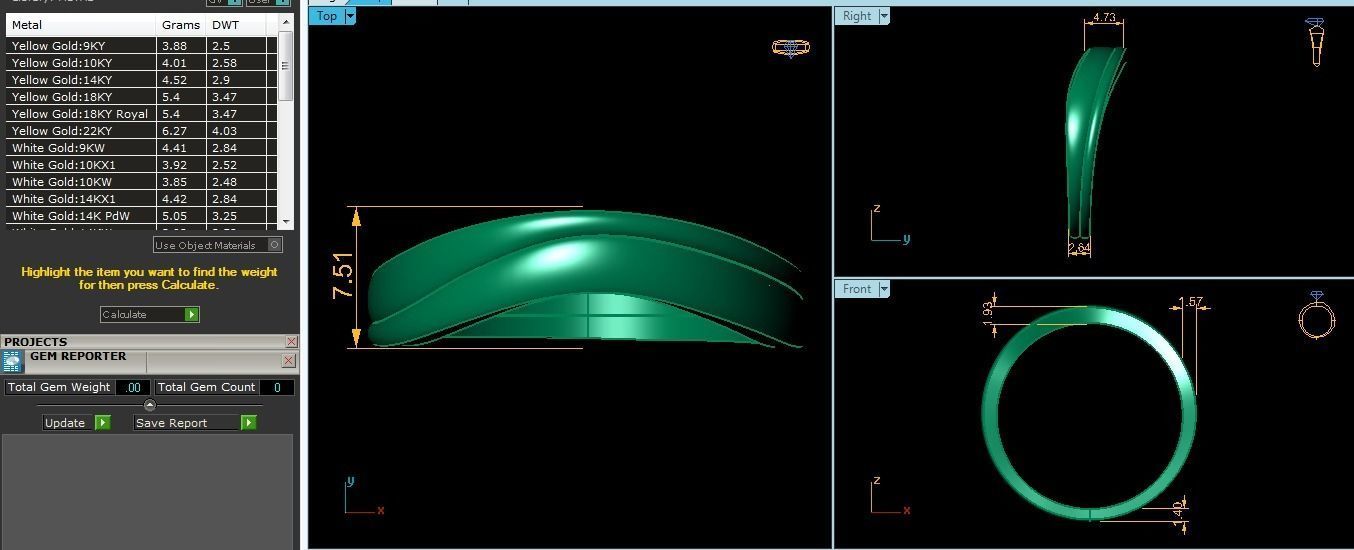Click the 1.57 dimension in Front viewport

click(x=1191, y=302)
